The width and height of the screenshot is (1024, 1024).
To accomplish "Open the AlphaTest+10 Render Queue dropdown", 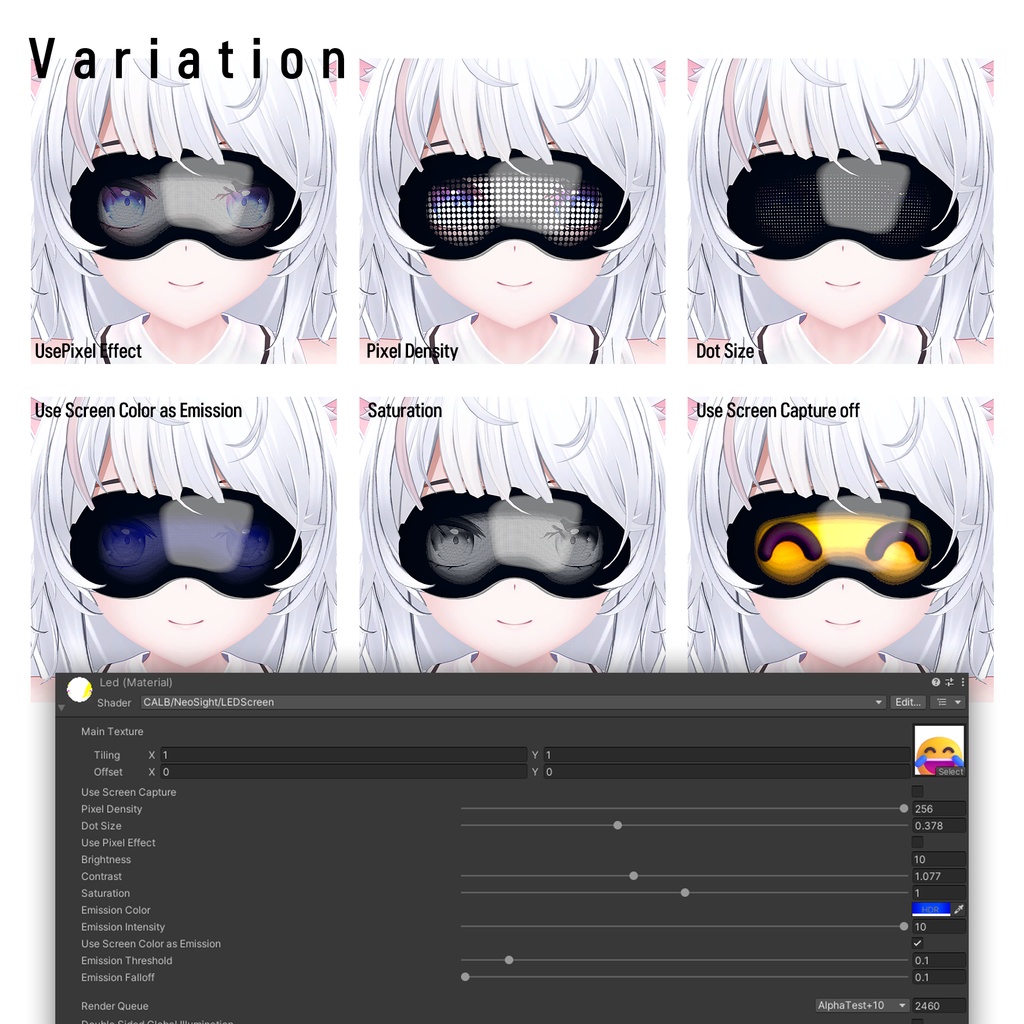I will click(x=862, y=1006).
